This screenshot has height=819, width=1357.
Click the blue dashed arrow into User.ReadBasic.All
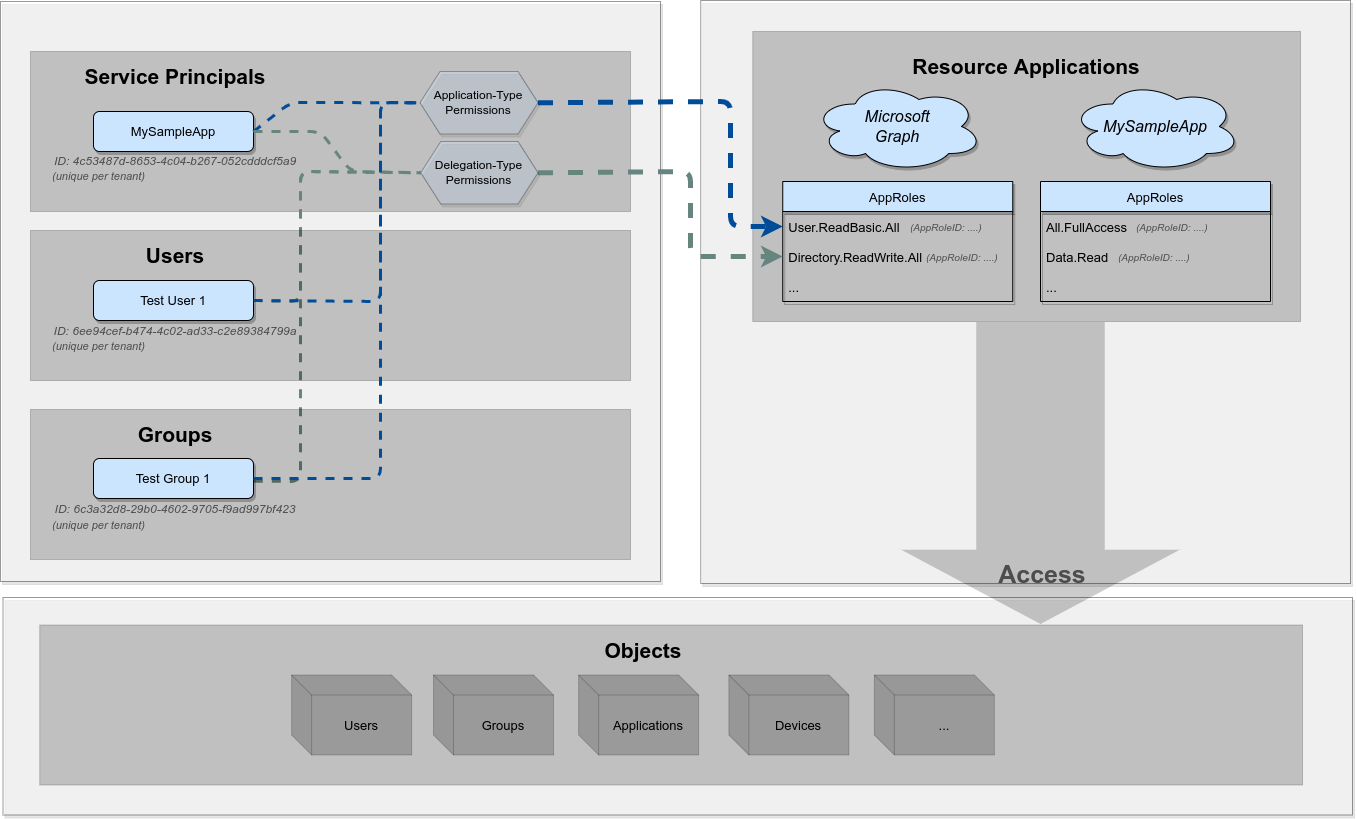(770, 227)
